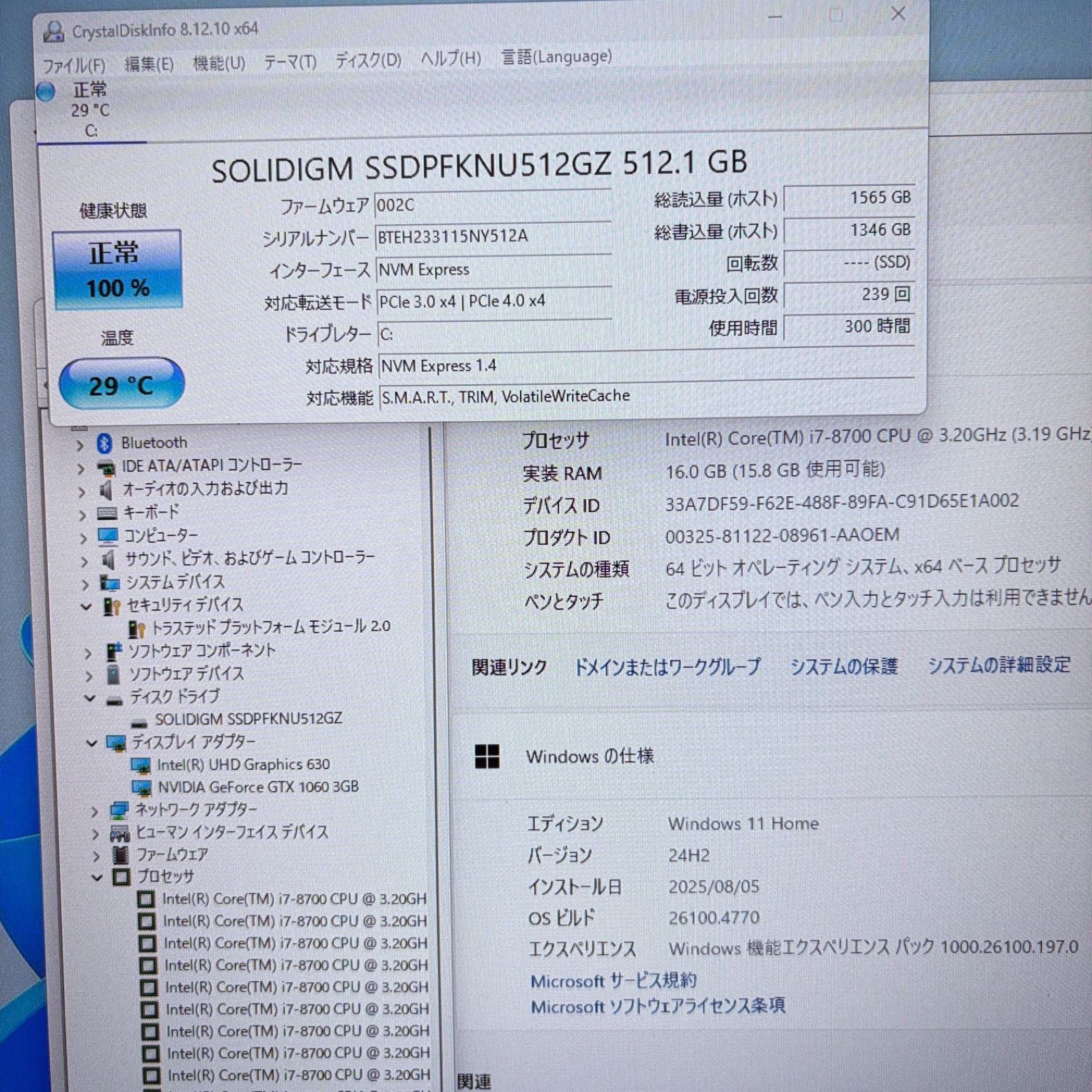The height and width of the screenshot is (1092, 1092).
Task: Expand サウンド、ビデオ、およびゲーム コントローラー node
Action: (84, 562)
